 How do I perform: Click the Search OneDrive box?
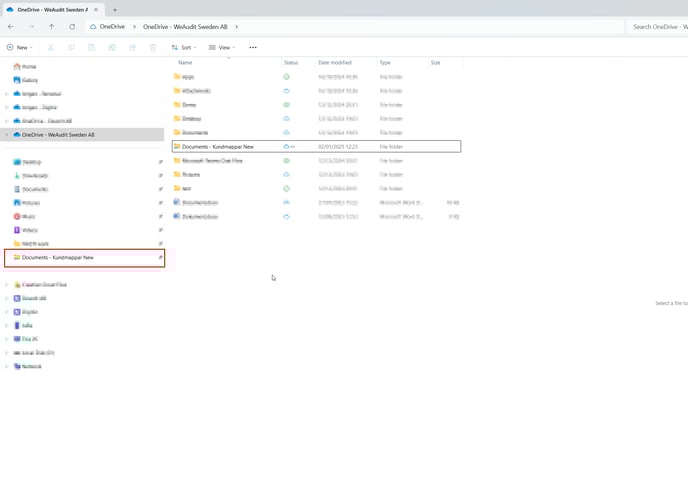pos(658,27)
